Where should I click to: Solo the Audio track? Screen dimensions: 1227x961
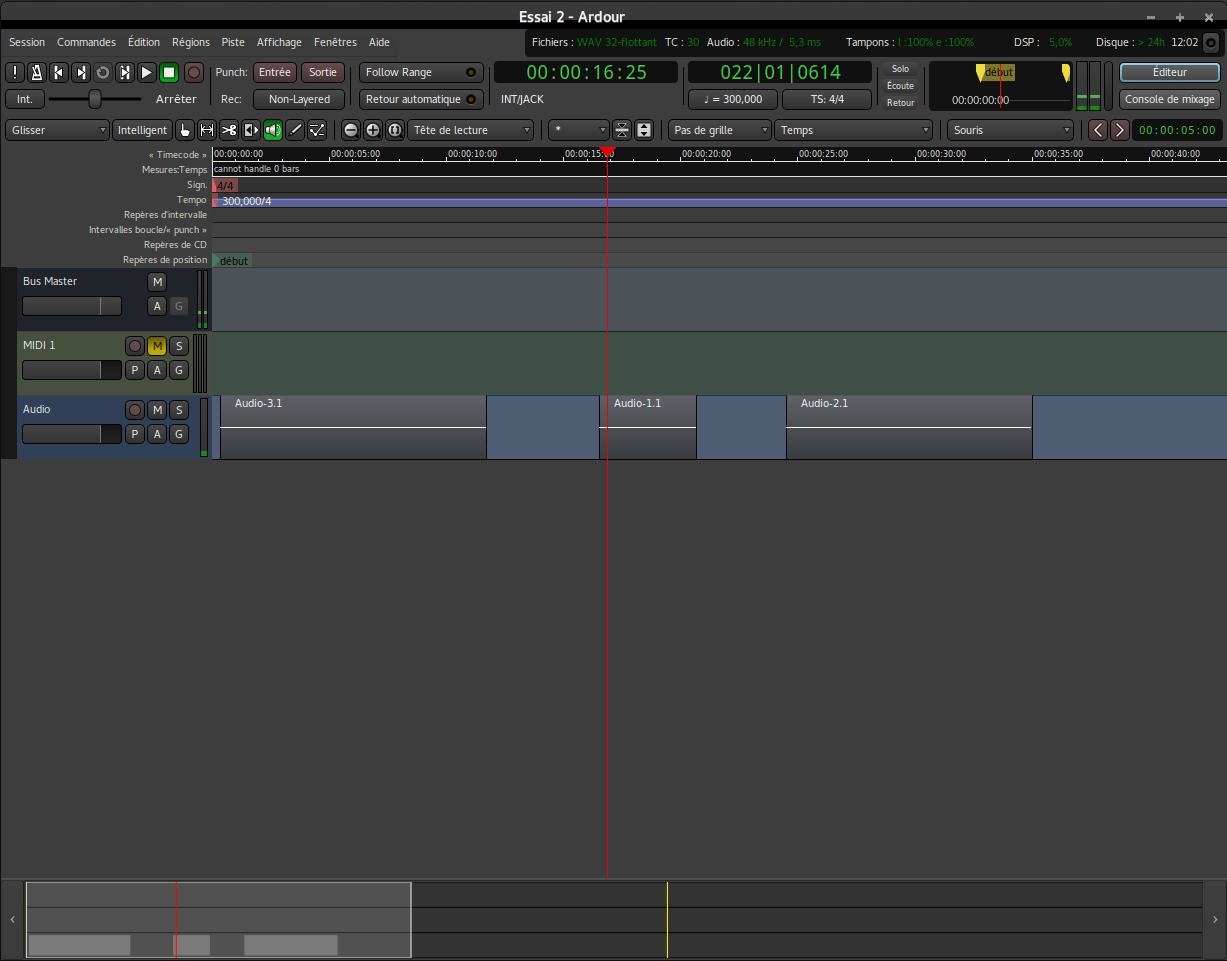click(x=178, y=410)
